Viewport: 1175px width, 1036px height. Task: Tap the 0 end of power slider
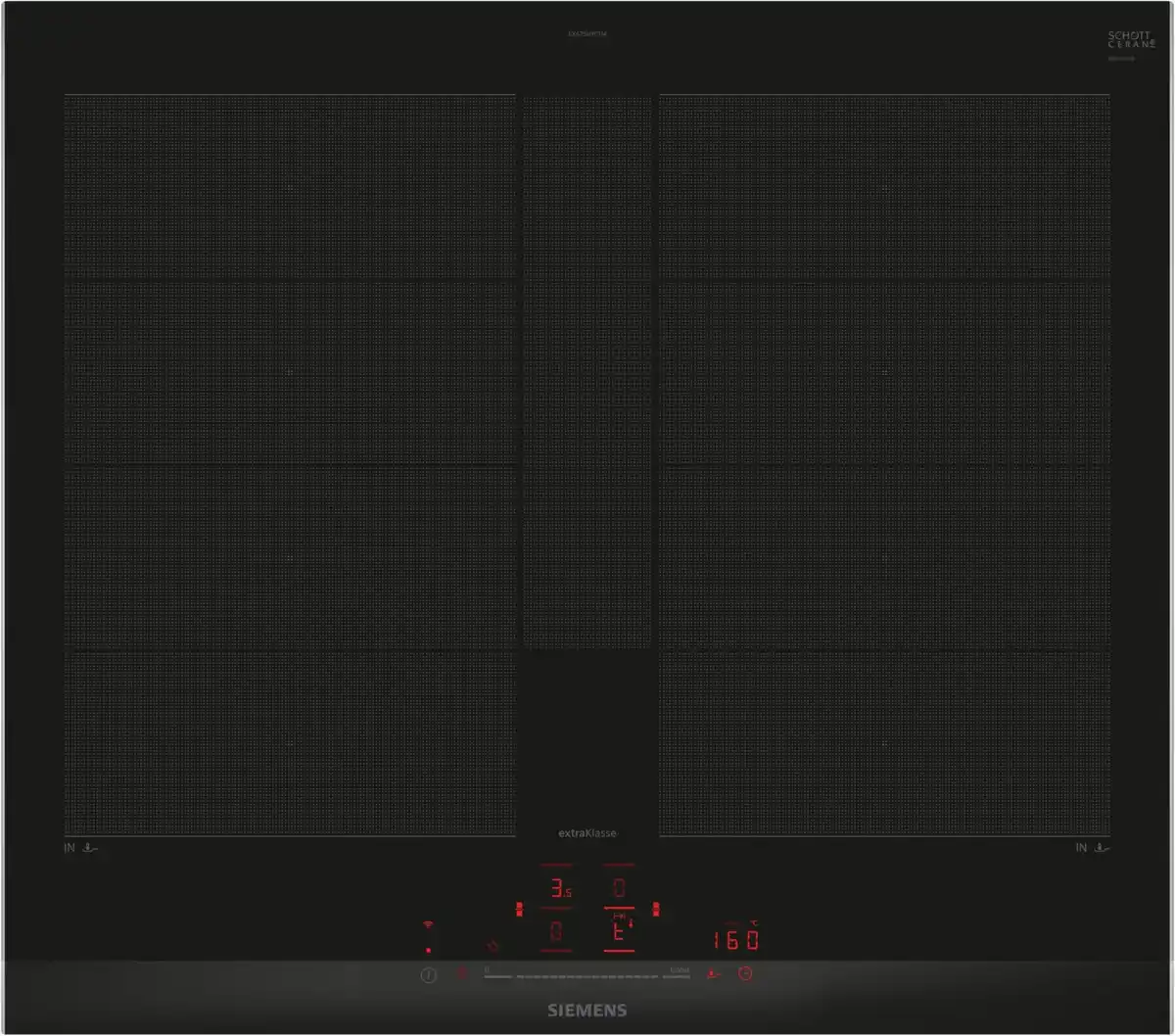[488, 974]
